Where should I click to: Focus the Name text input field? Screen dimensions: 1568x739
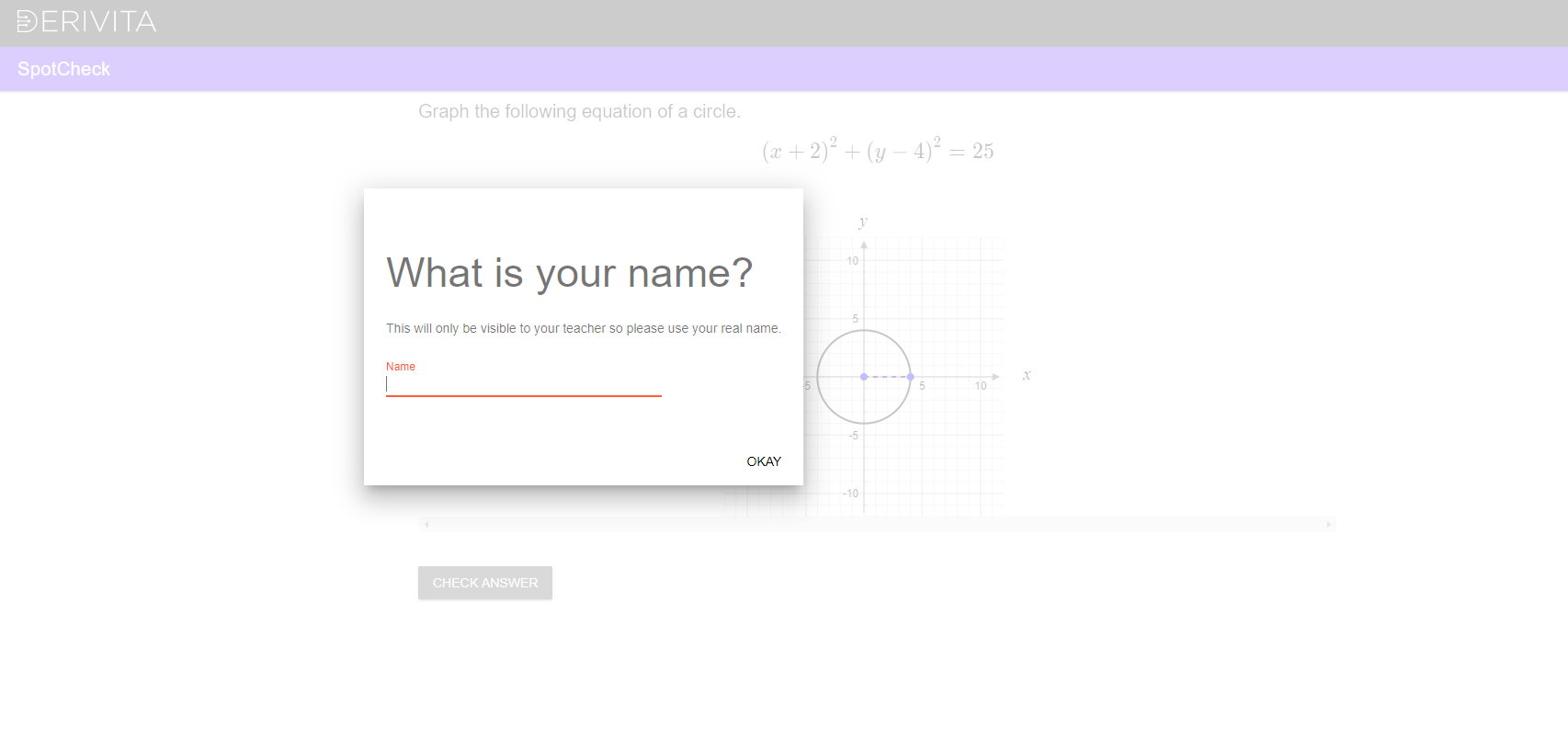523,384
